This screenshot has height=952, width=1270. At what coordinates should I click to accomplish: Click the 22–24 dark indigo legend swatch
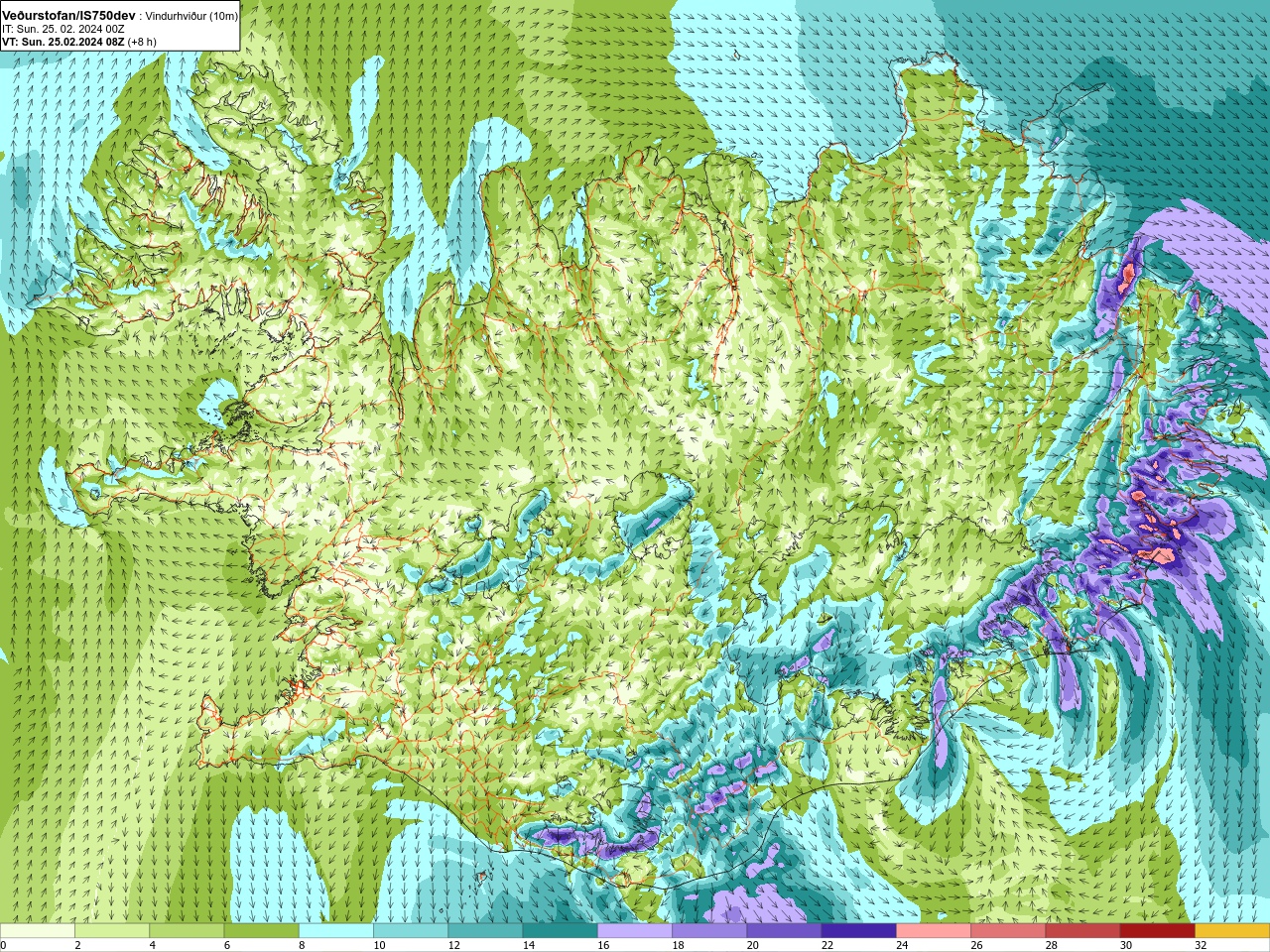click(x=859, y=931)
